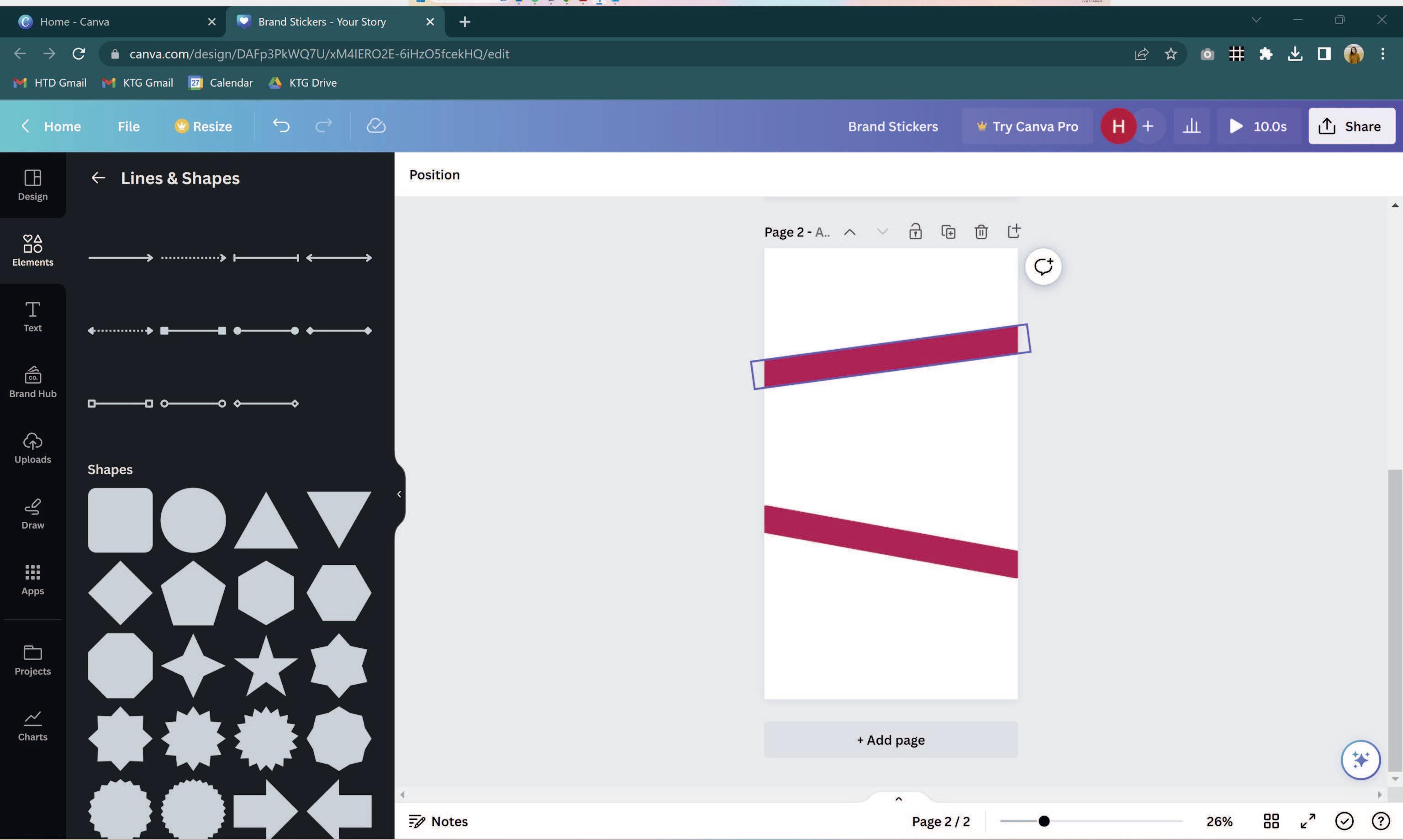Open the Draw tool in sidebar
This screenshot has width=1403, height=840.
(32, 514)
